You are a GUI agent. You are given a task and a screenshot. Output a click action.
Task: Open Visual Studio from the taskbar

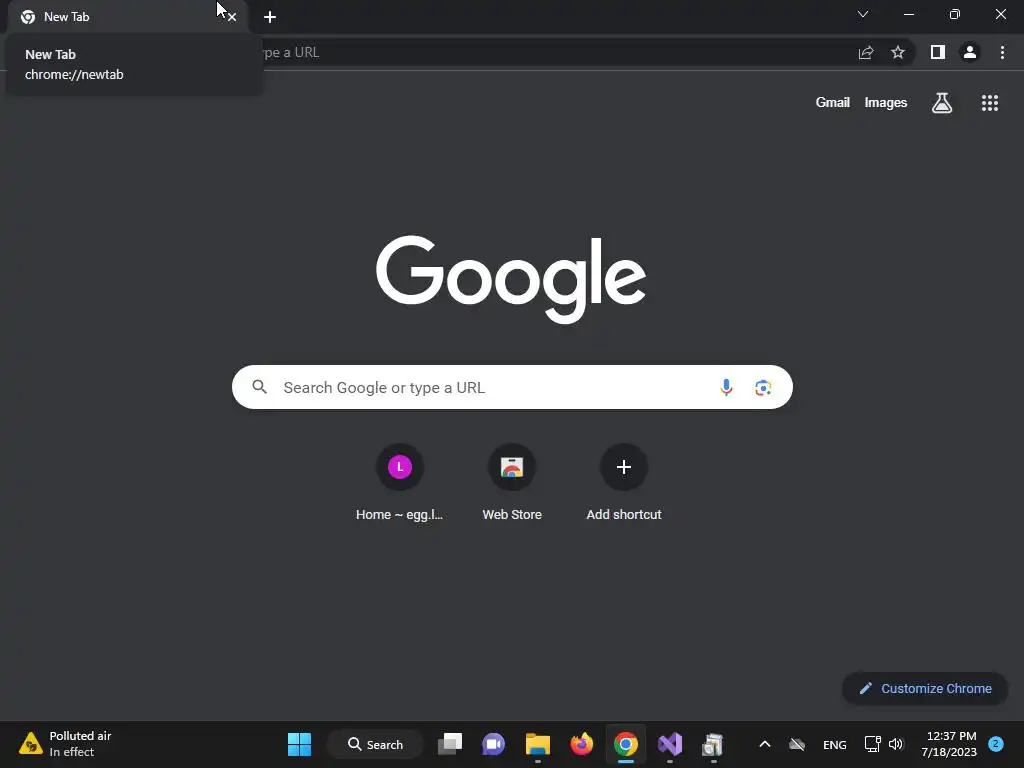tap(670, 744)
